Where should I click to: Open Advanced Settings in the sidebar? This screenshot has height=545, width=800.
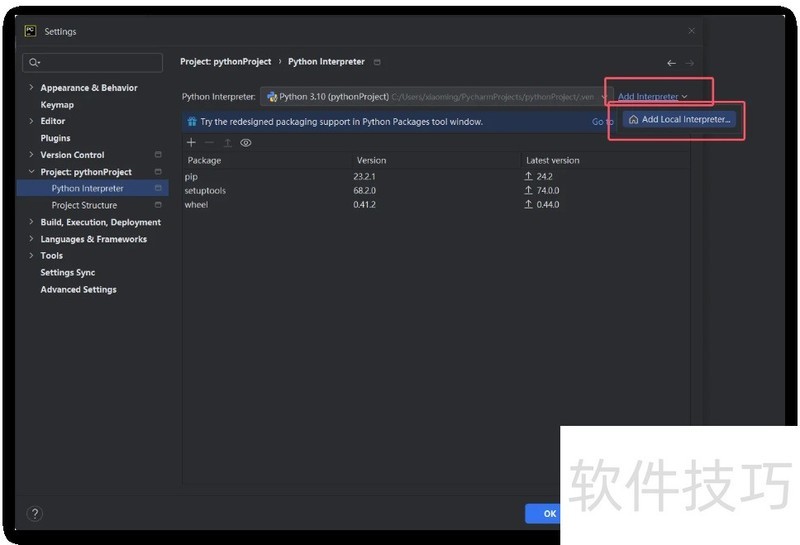pyautogui.click(x=78, y=290)
